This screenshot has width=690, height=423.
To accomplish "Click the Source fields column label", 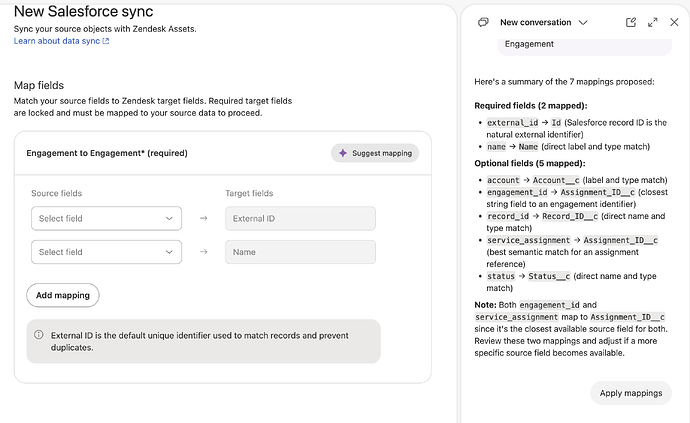I will point(56,193).
